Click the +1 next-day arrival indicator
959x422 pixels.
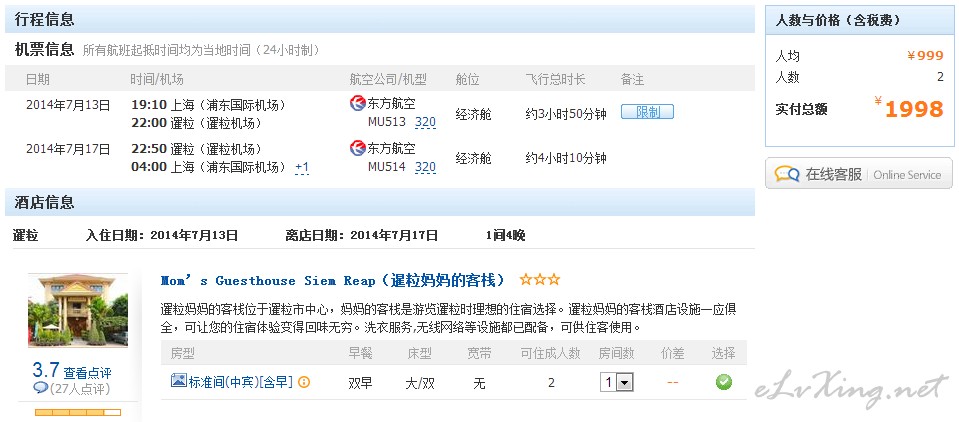click(302, 167)
